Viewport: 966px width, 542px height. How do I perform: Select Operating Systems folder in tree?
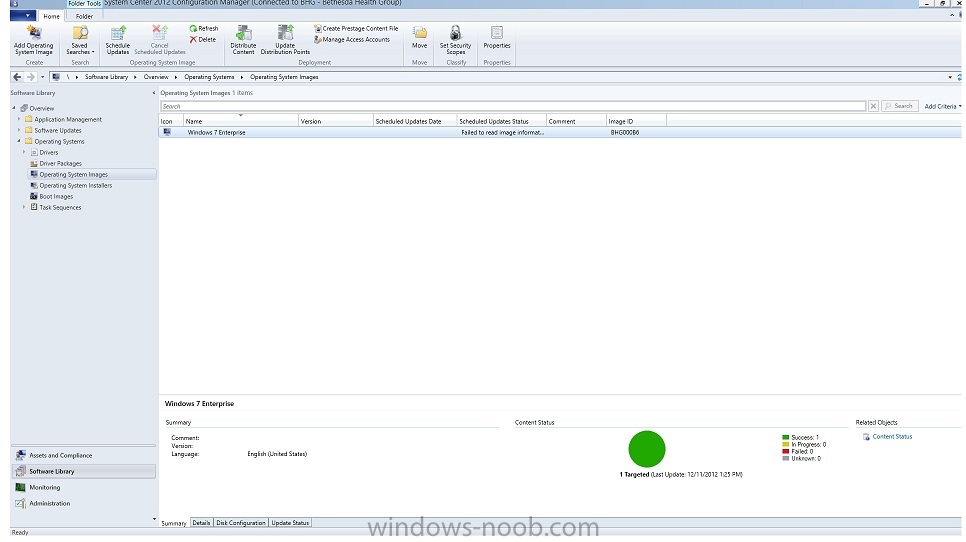[x=59, y=142]
